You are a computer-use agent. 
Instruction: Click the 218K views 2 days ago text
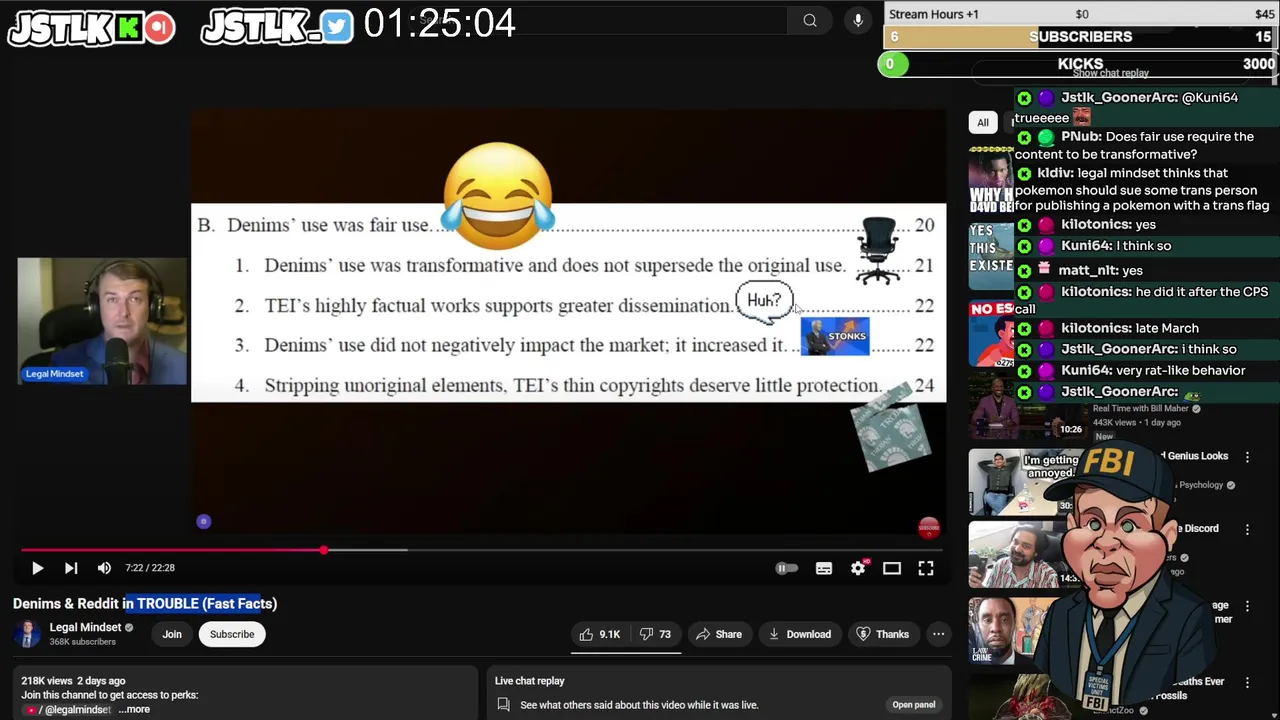point(73,681)
